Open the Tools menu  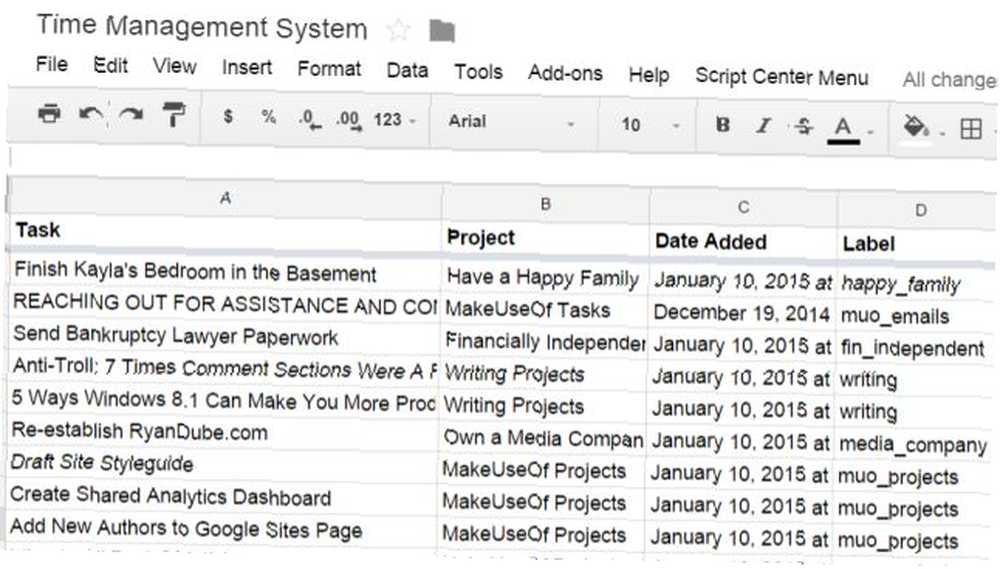478,71
